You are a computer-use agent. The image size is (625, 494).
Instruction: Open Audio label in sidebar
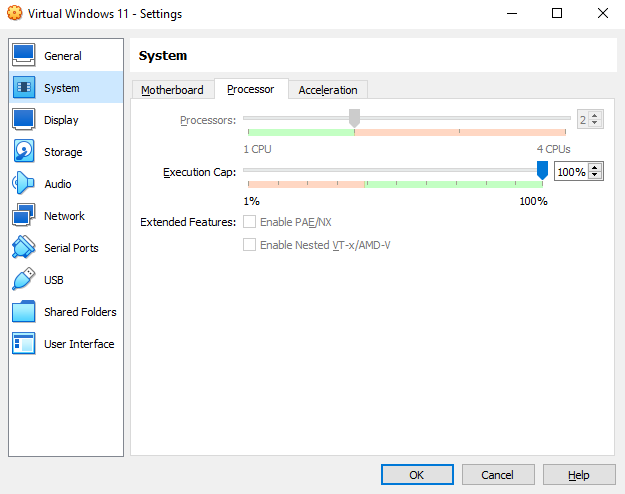tap(58, 184)
